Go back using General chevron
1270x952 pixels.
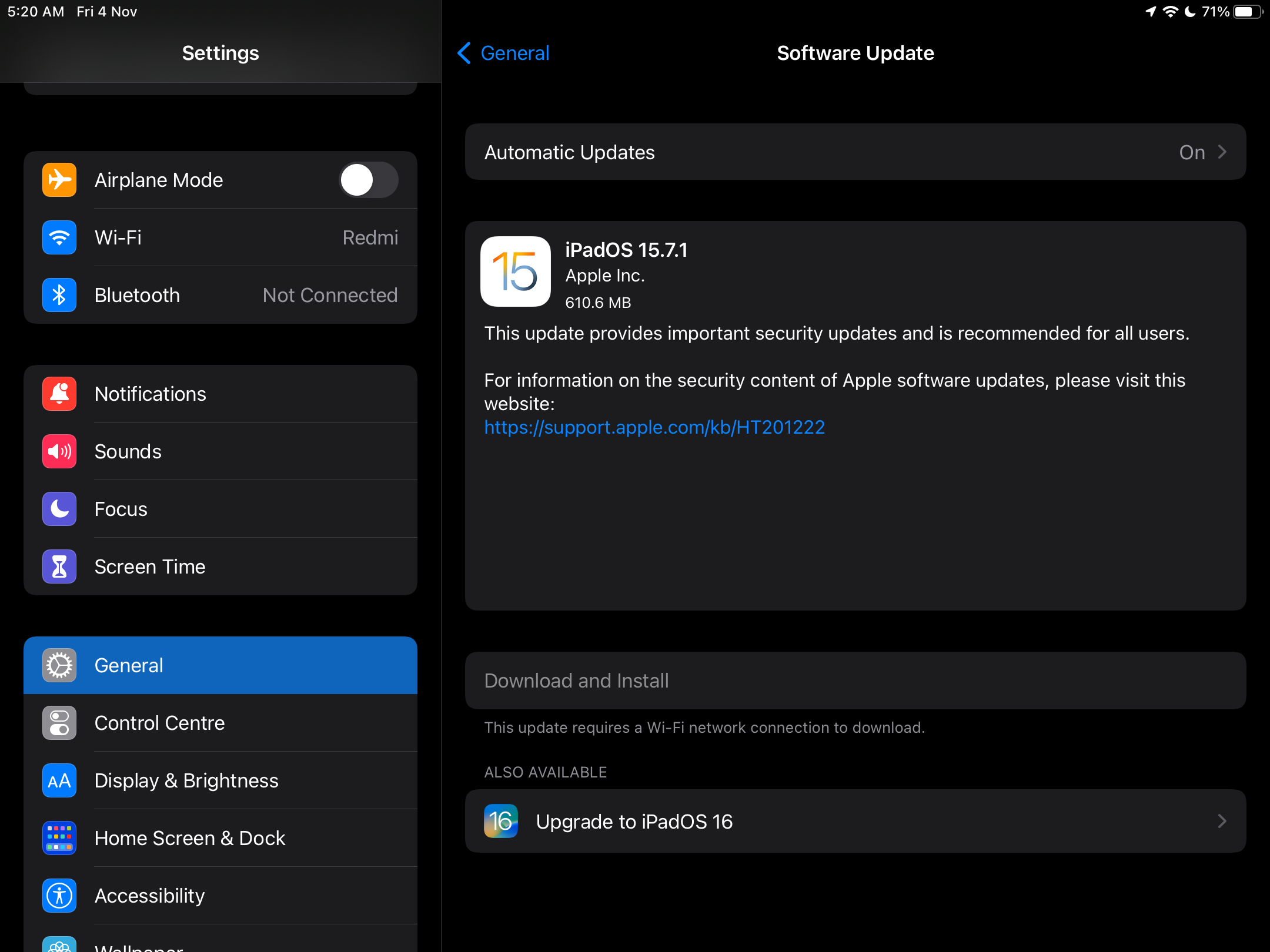point(464,53)
